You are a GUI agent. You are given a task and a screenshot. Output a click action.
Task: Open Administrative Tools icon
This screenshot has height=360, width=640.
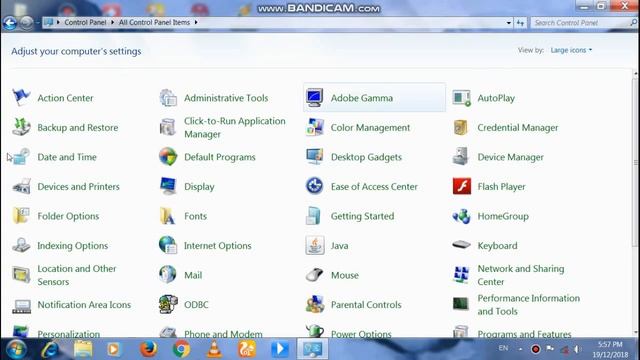click(168, 98)
